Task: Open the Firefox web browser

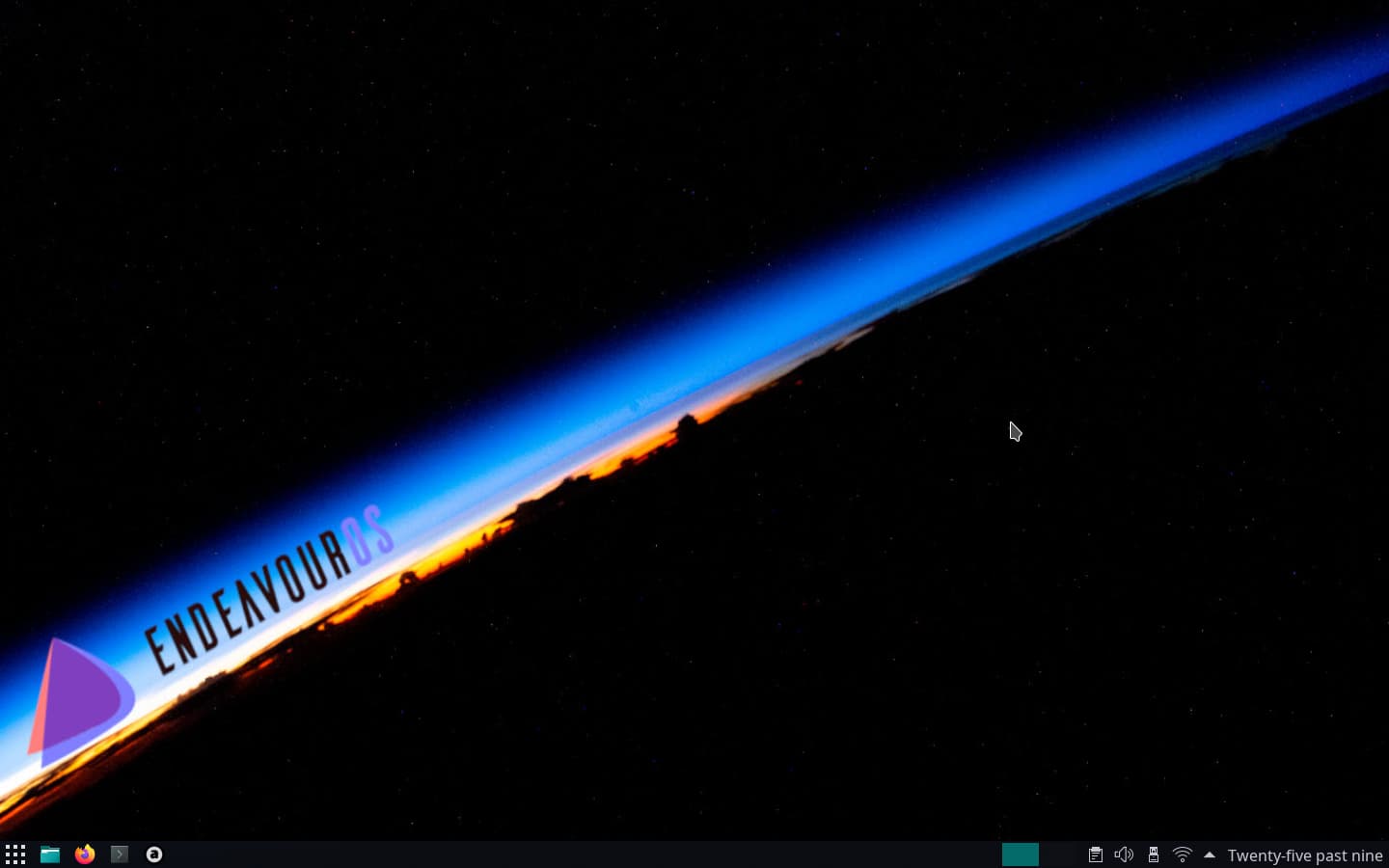Action: [x=85, y=854]
